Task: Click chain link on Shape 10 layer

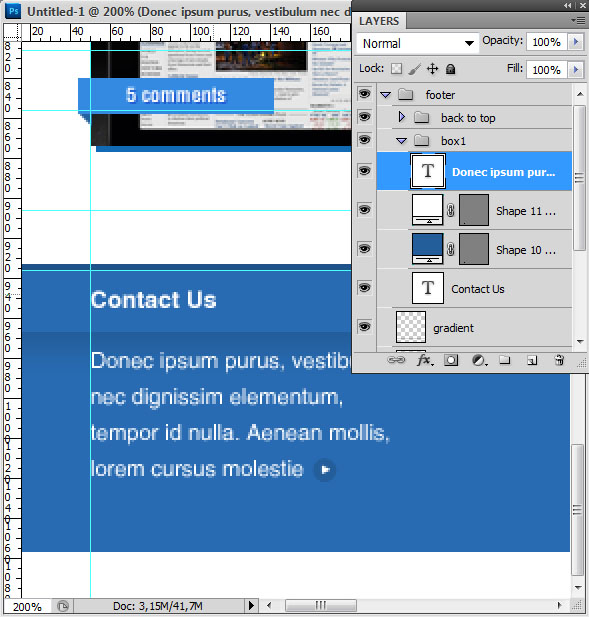Action: [x=451, y=249]
